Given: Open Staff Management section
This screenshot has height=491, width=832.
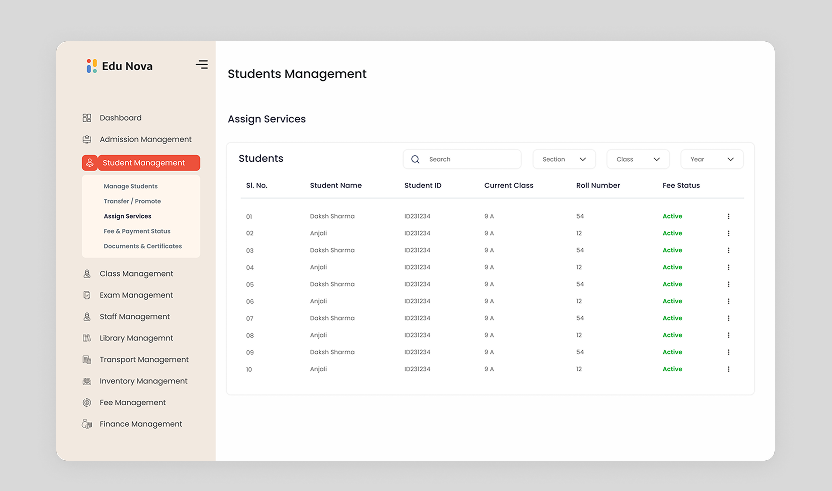Looking at the screenshot, I should click(x=135, y=317).
